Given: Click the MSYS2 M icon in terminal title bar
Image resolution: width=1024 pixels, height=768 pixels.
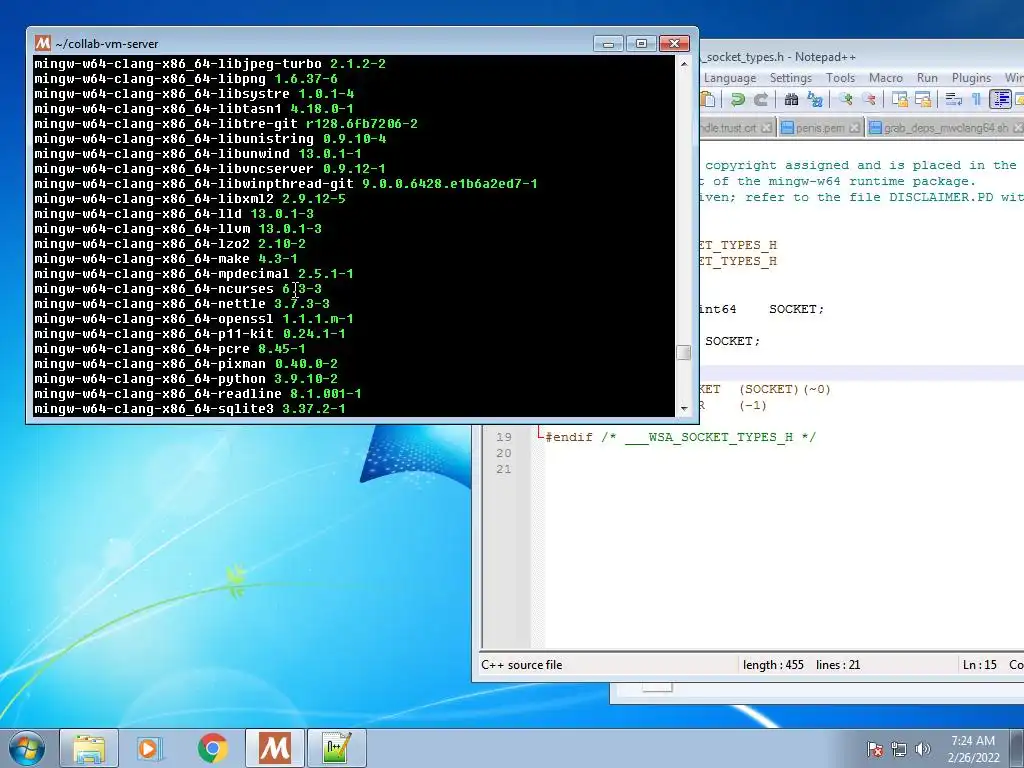Looking at the screenshot, I should [42, 43].
